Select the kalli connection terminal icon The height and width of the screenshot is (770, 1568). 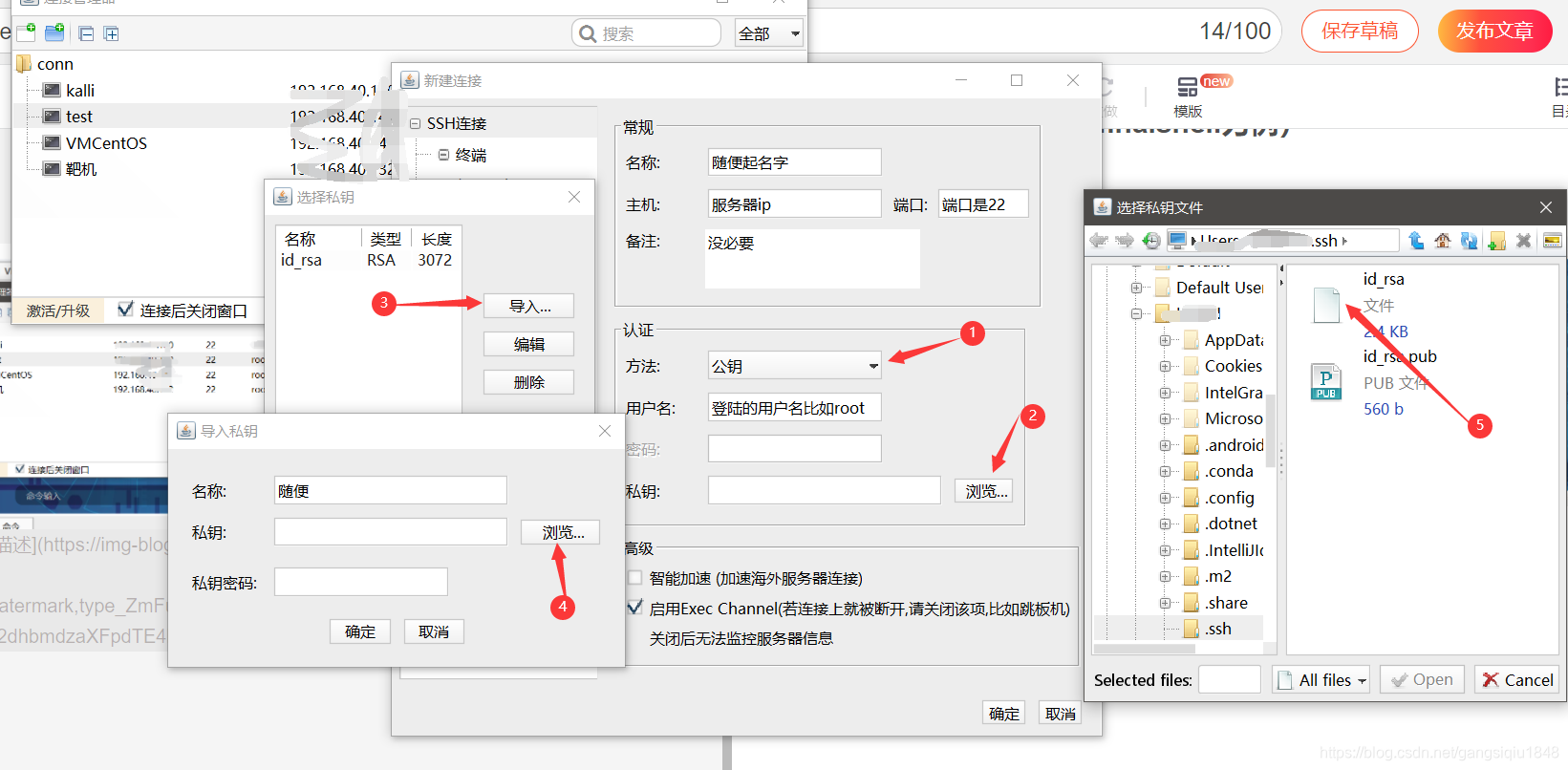pos(52,91)
